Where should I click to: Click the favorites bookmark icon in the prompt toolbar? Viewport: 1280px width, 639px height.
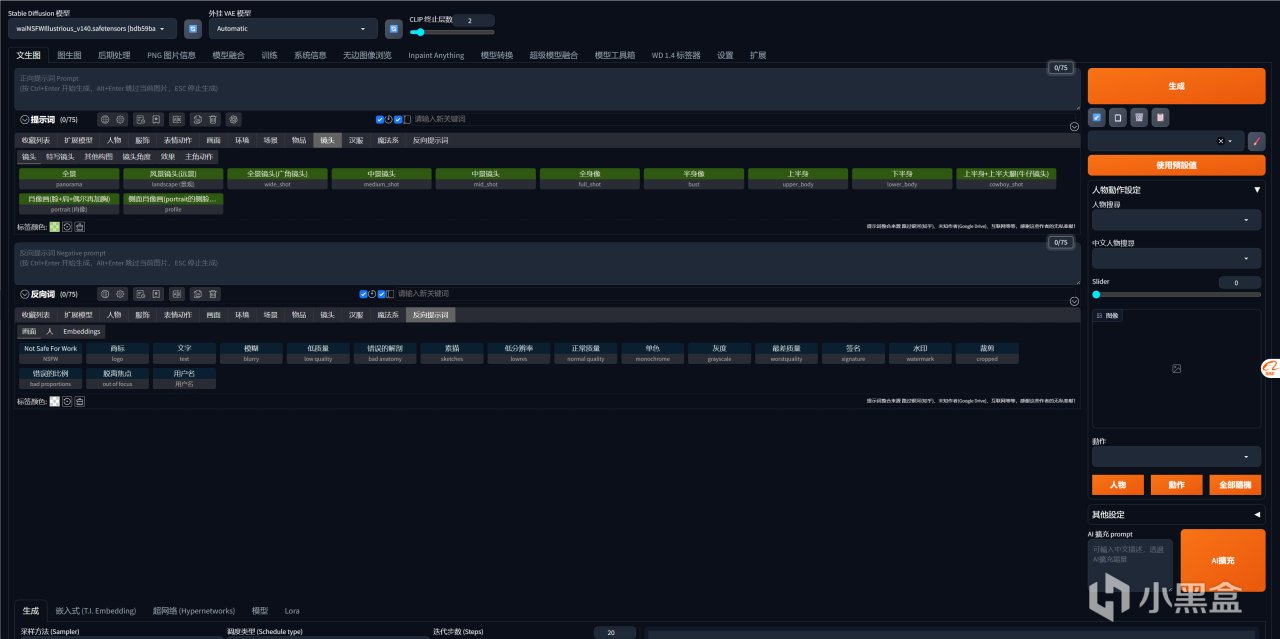(x=156, y=119)
